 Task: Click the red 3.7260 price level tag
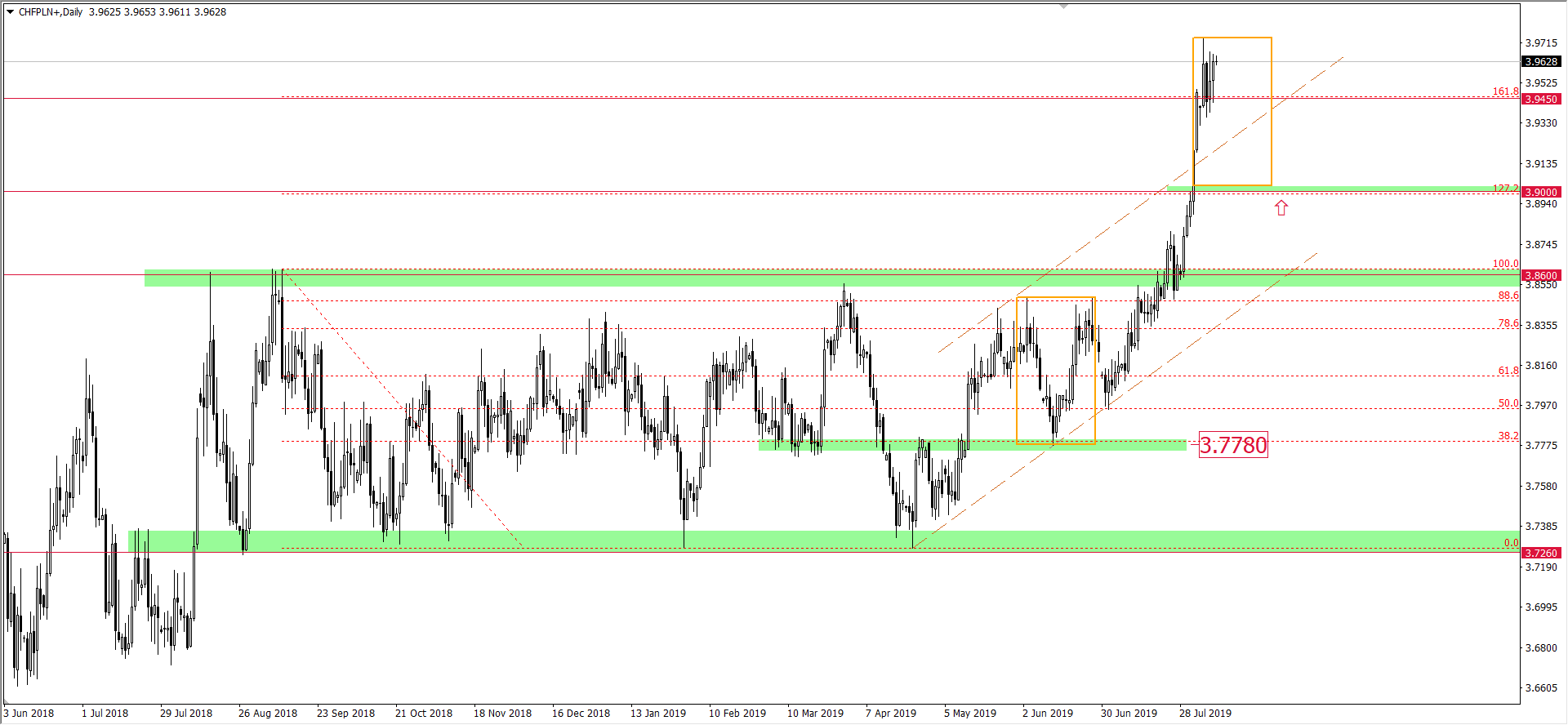(x=1541, y=553)
